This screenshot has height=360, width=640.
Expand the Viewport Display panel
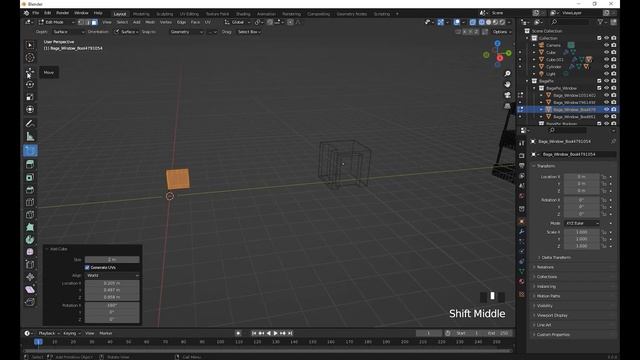(552, 316)
